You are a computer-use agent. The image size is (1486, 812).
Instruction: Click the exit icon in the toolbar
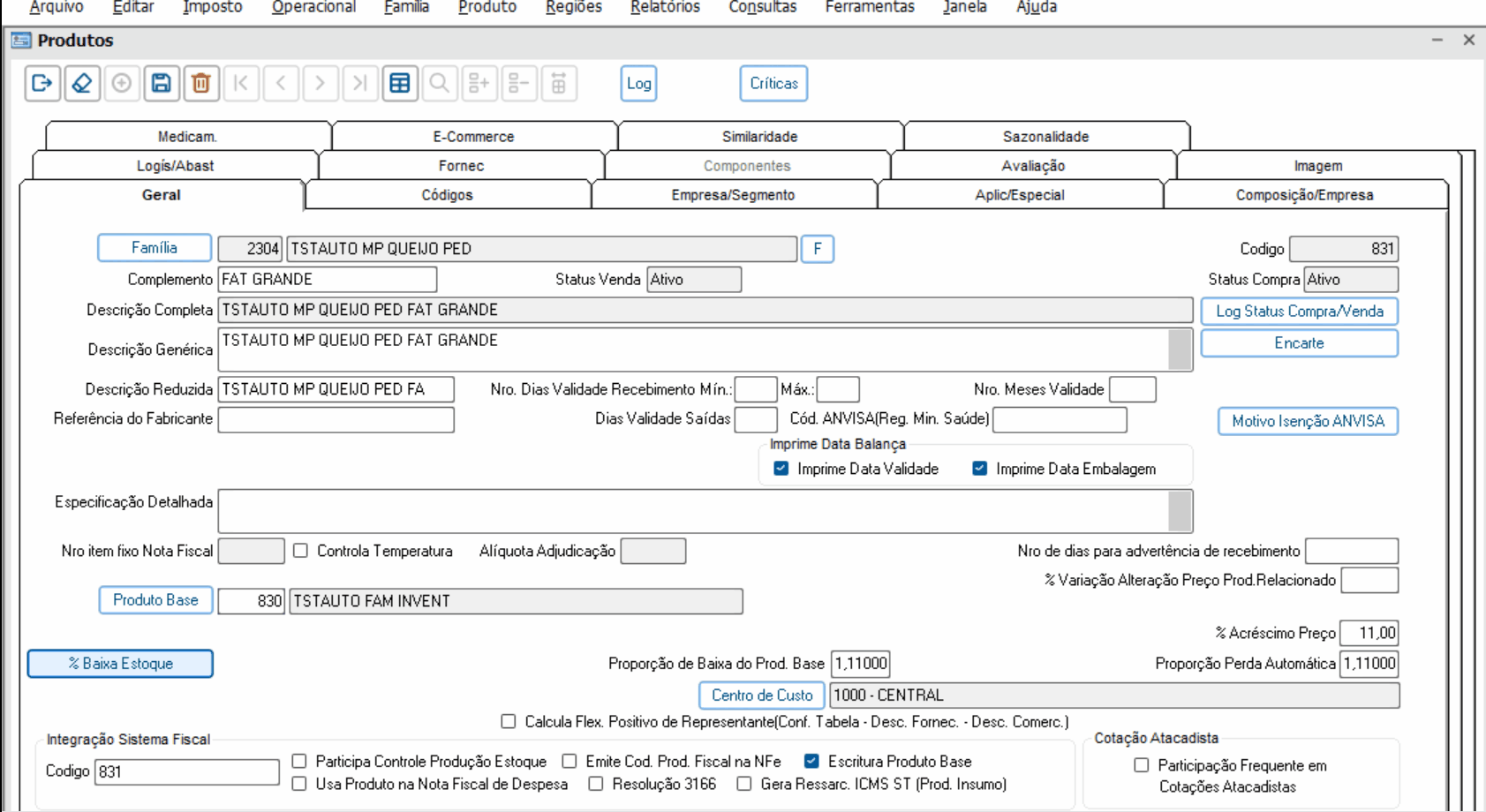tap(42, 84)
